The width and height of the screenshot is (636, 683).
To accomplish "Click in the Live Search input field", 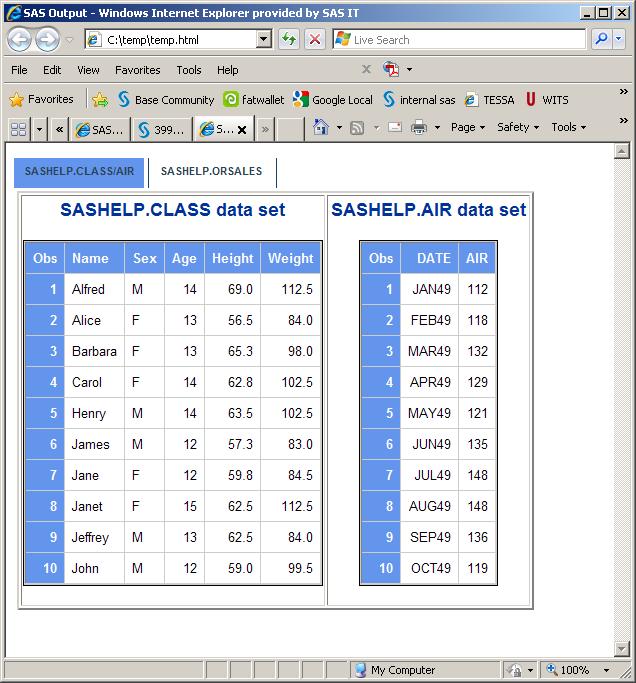I will point(465,39).
